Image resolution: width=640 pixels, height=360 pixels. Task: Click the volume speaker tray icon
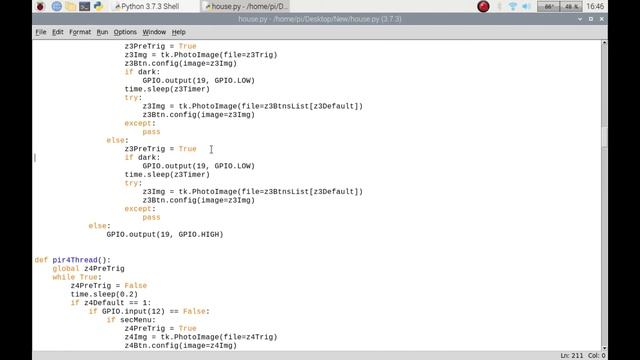(x=526, y=6)
